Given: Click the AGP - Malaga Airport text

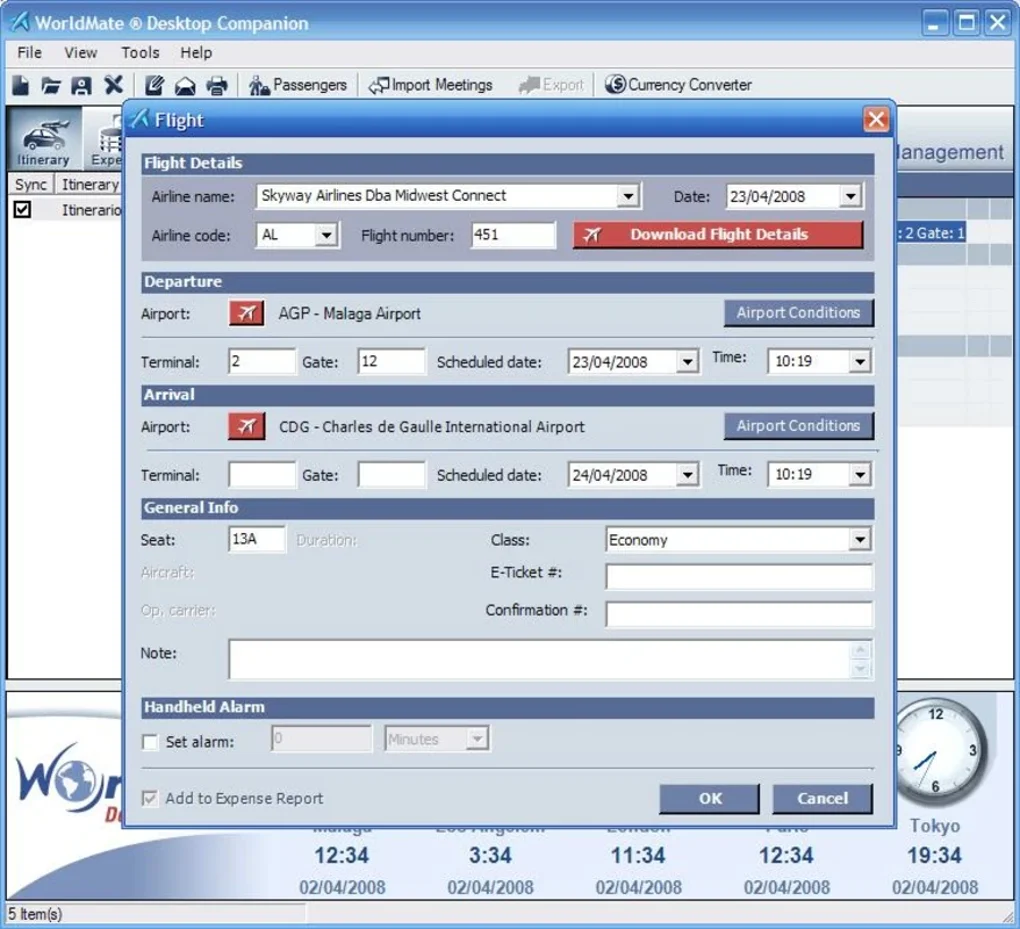Looking at the screenshot, I should (349, 314).
